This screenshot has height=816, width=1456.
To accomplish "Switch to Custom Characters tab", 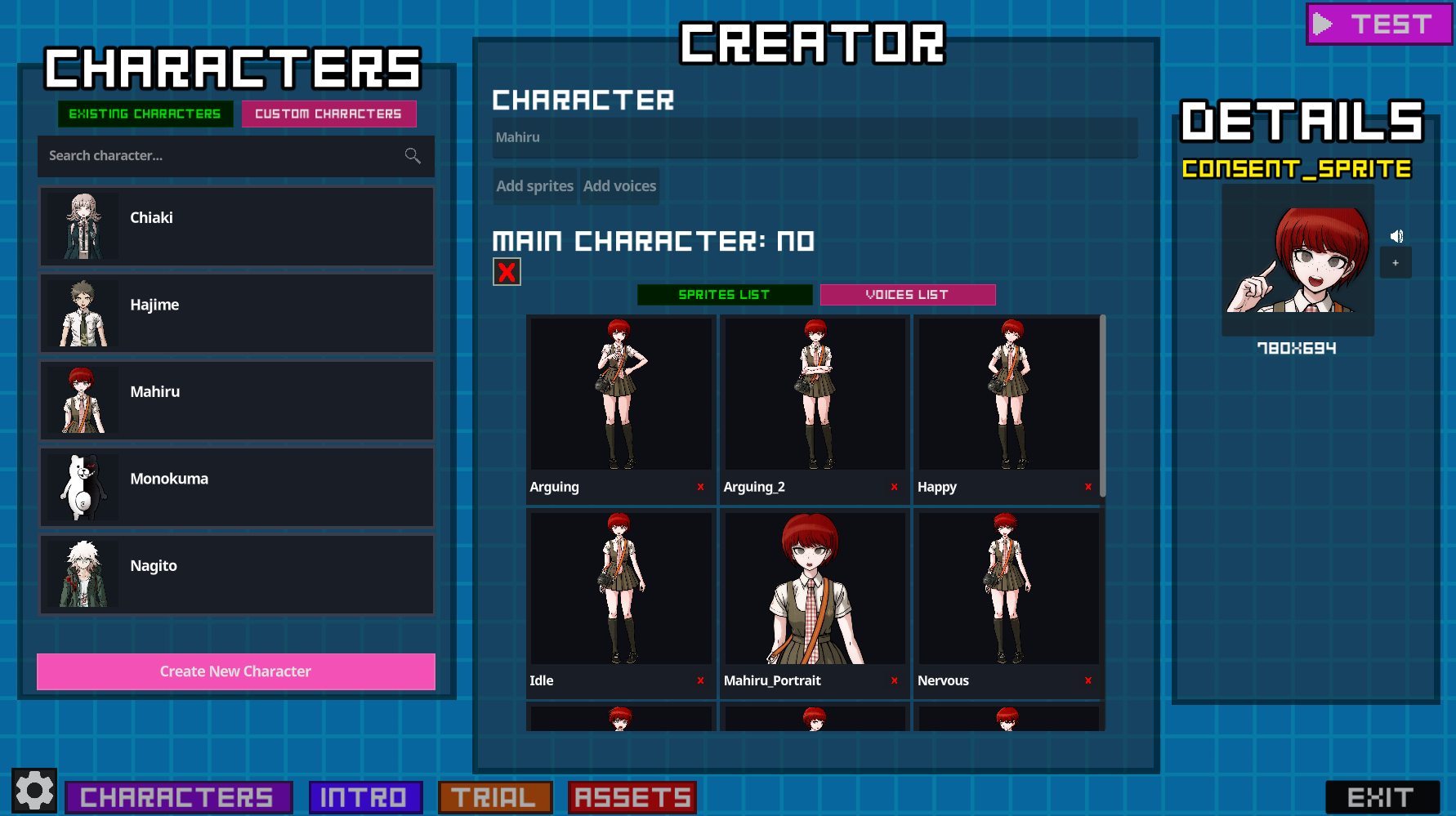I will 328,114.
